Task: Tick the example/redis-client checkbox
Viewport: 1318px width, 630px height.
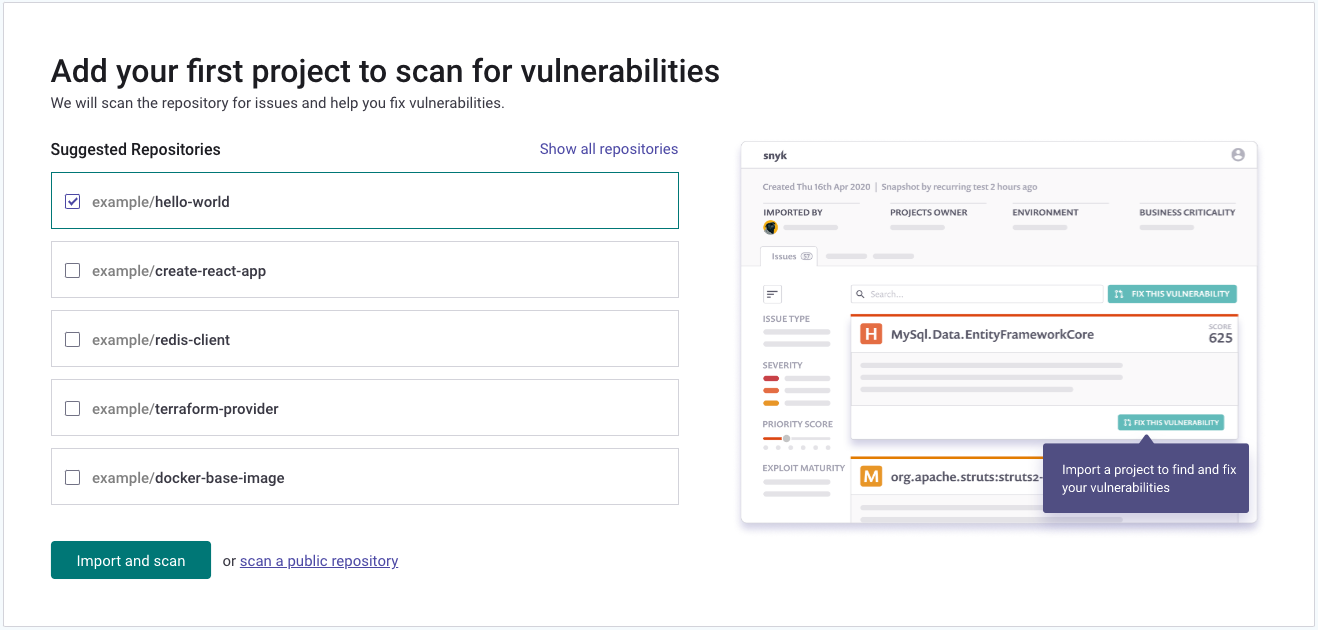Action: [72, 339]
